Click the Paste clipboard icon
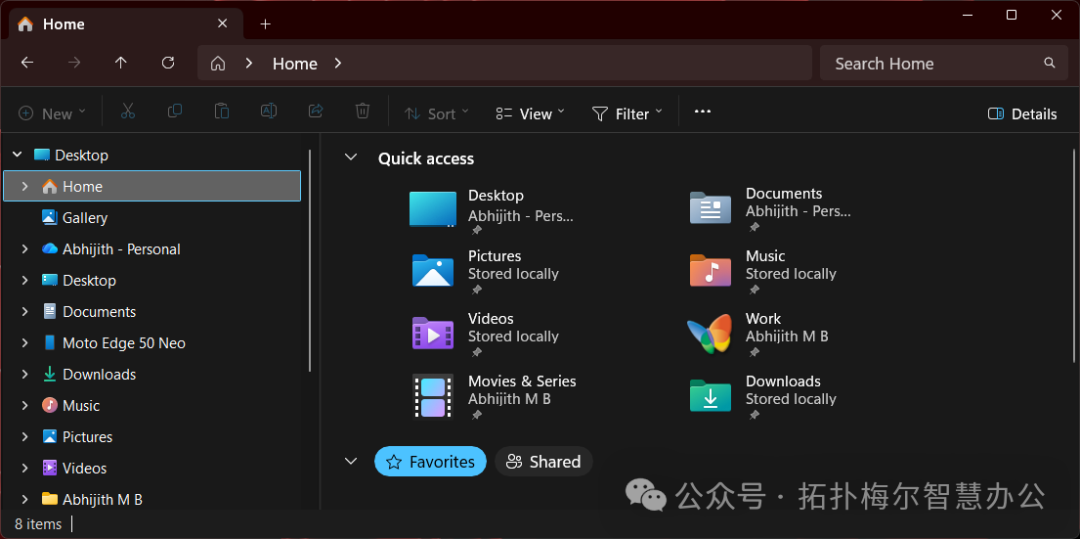 [221, 112]
